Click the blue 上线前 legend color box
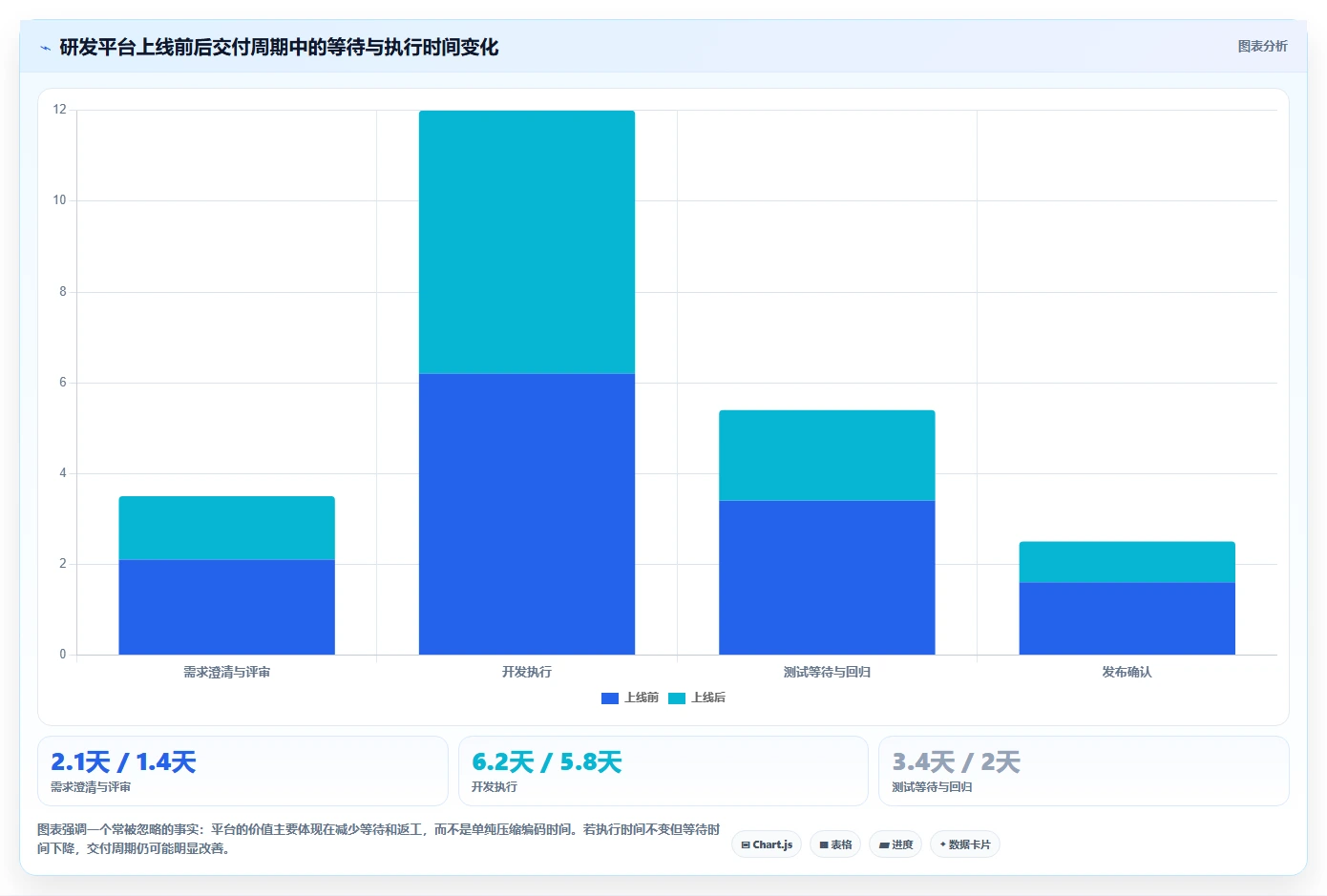The height and width of the screenshot is (896, 1327). (610, 698)
